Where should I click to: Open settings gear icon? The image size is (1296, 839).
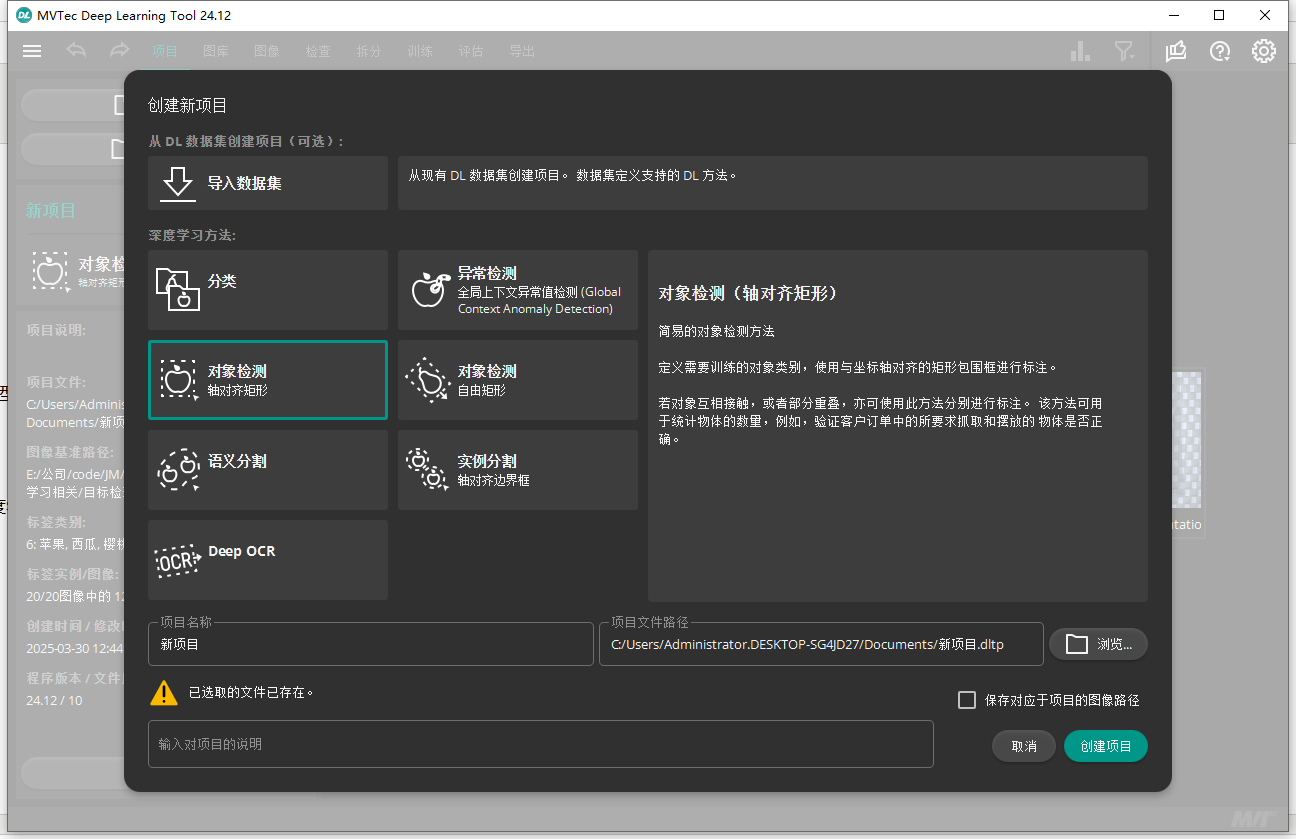(1264, 51)
